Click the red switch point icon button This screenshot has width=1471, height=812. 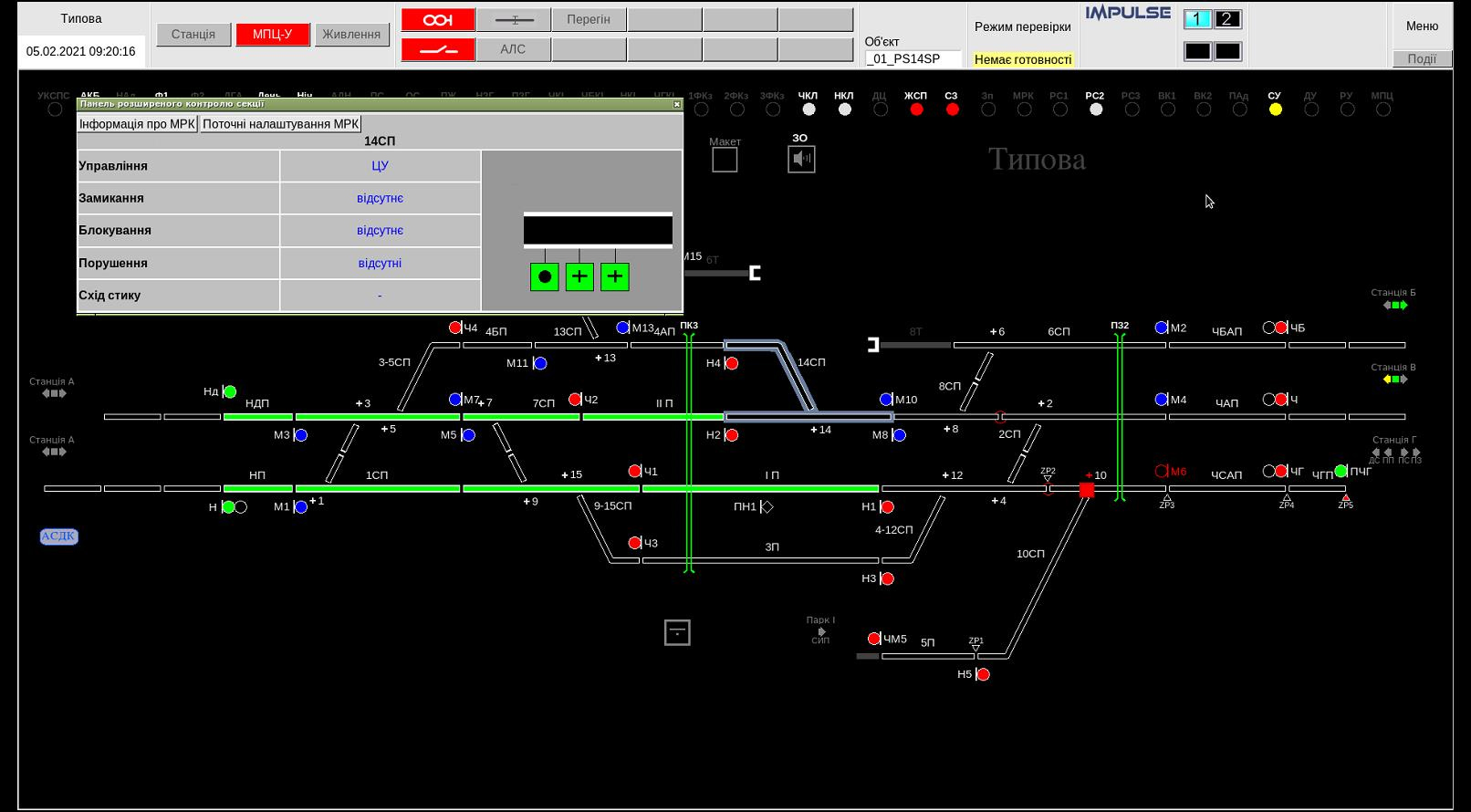pyautogui.click(x=438, y=49)
